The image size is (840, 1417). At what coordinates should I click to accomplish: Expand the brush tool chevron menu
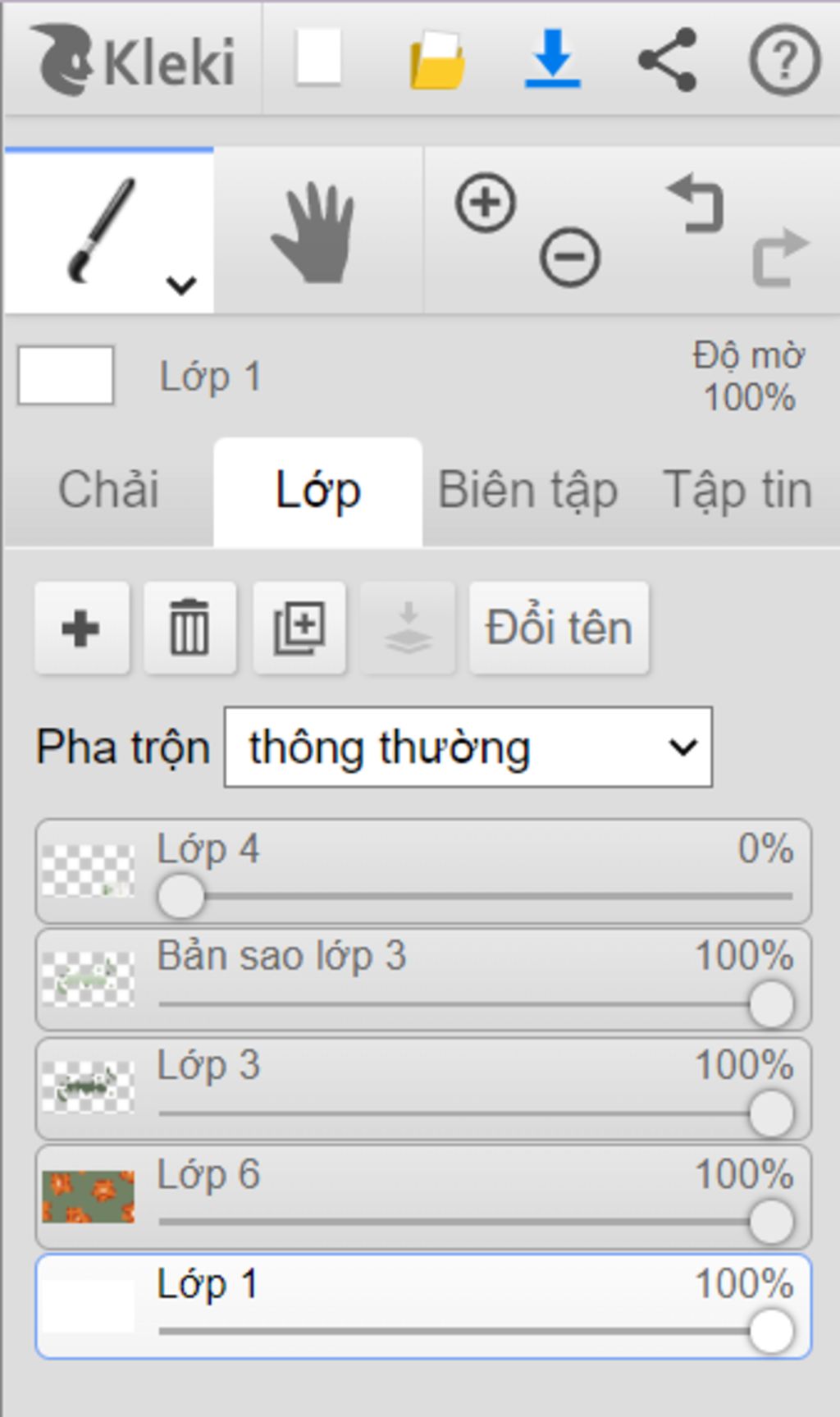tap(180, 286)
